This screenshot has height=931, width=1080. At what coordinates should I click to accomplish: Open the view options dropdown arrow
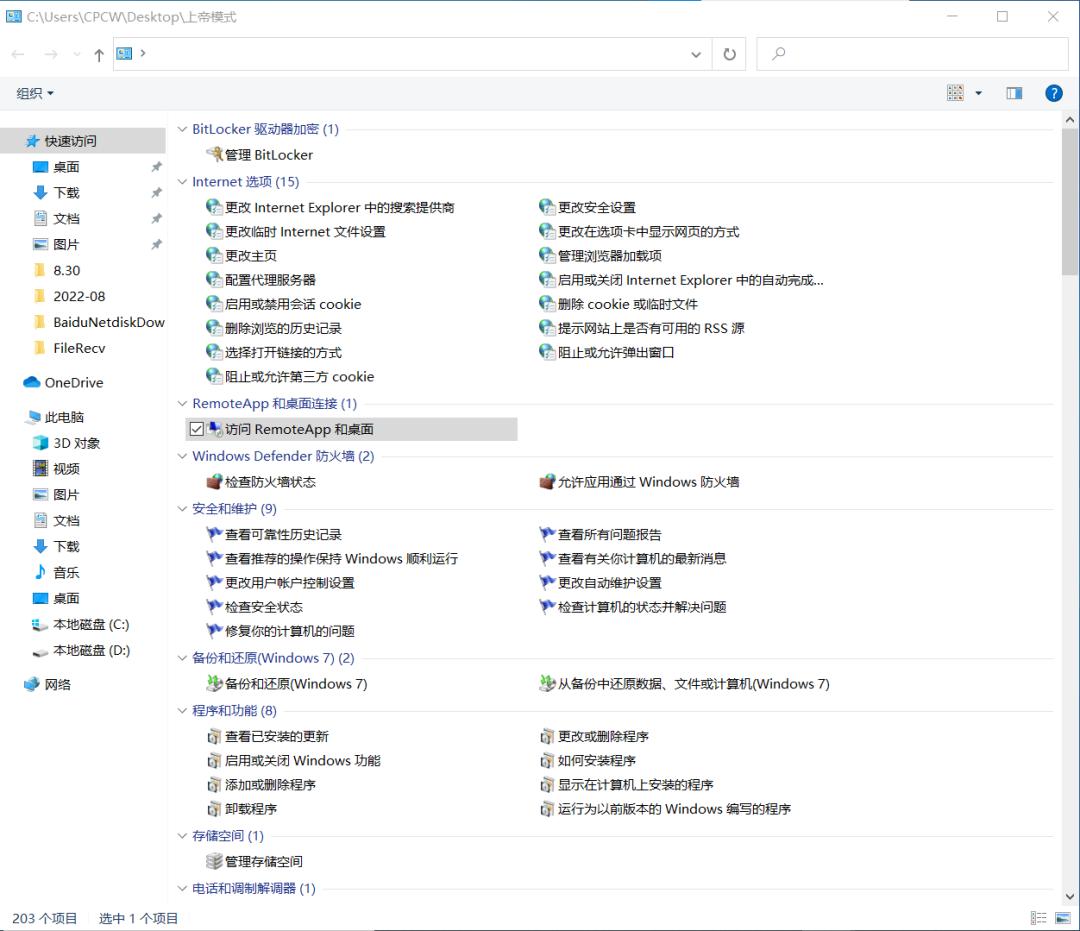pos(978,93)
